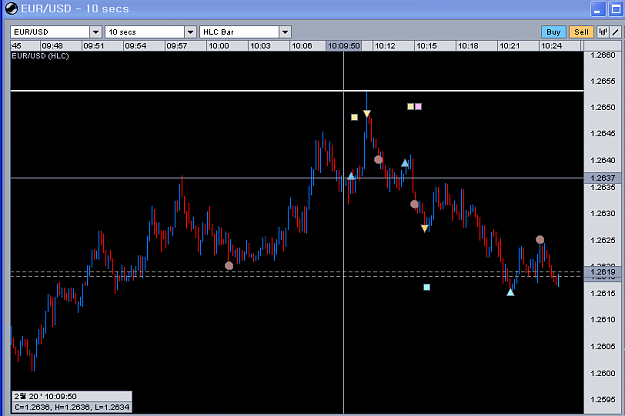Image resolution: width=625 pixels, height=416 pixels.
Task: Select the trend line drawing tool
Action: 616,32
